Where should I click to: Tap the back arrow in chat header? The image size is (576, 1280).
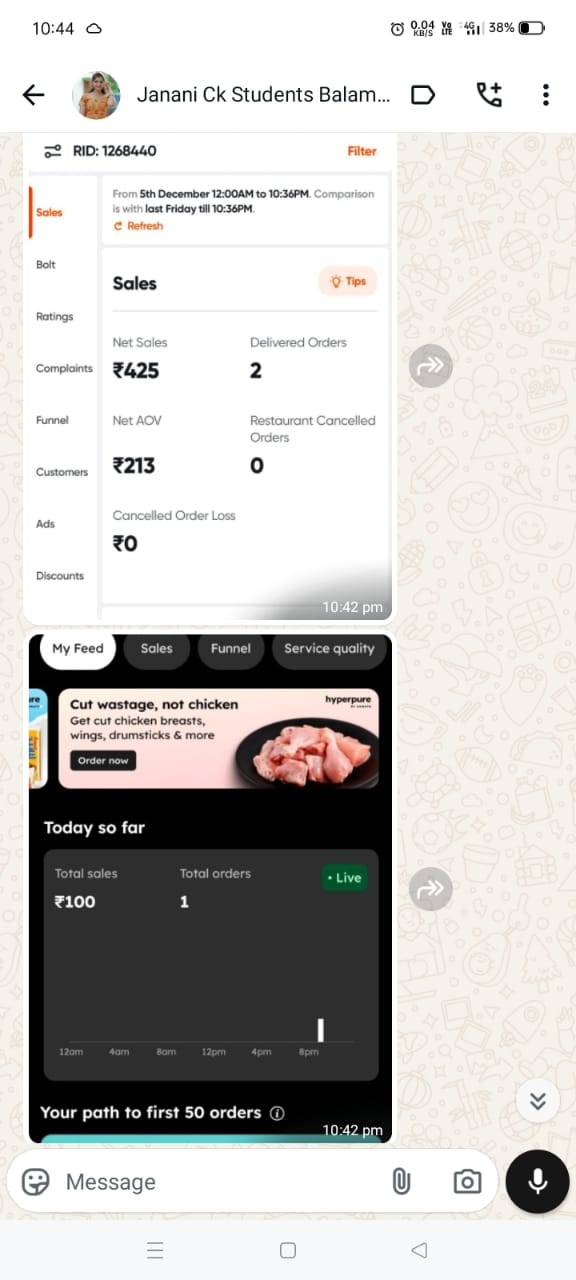click(33, 95)
